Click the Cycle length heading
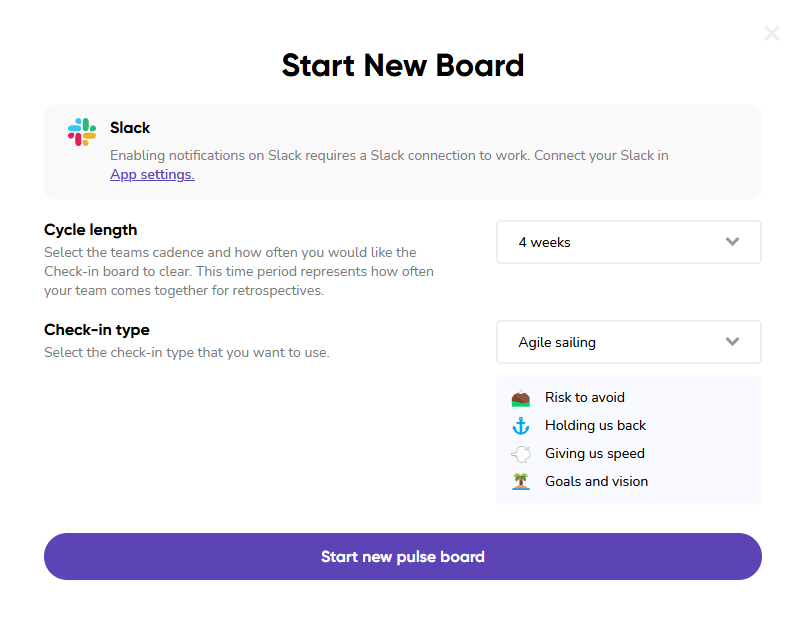 pos(91,230)
